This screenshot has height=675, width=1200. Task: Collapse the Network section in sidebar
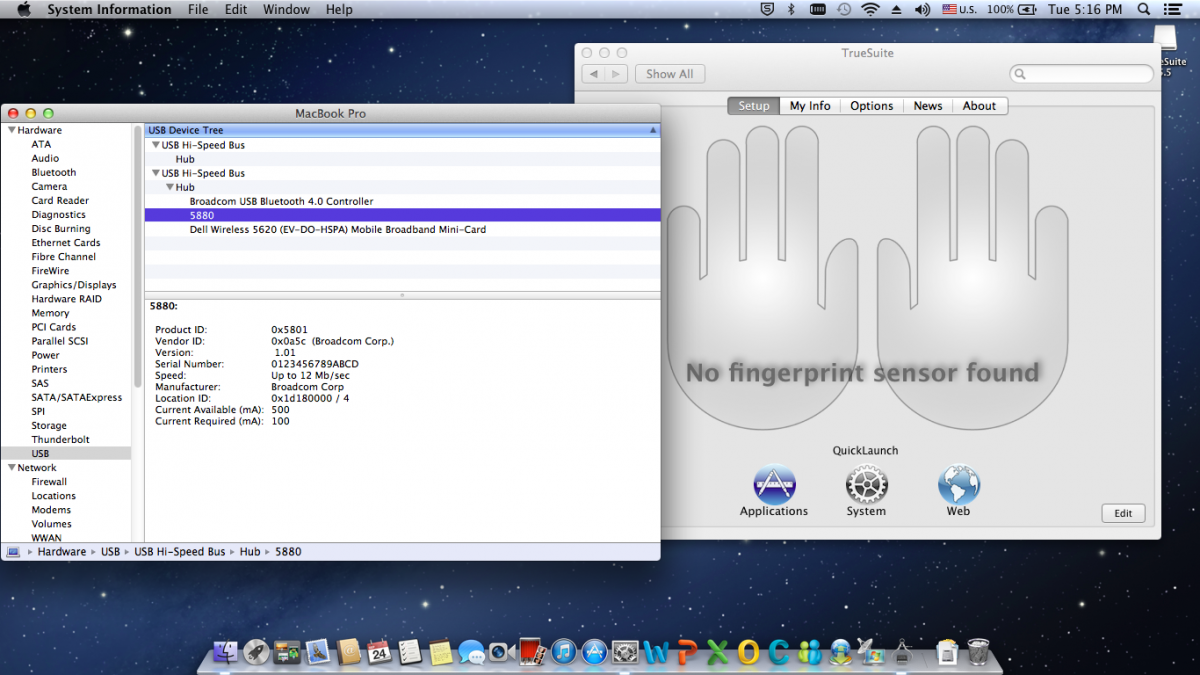point(12,467)
